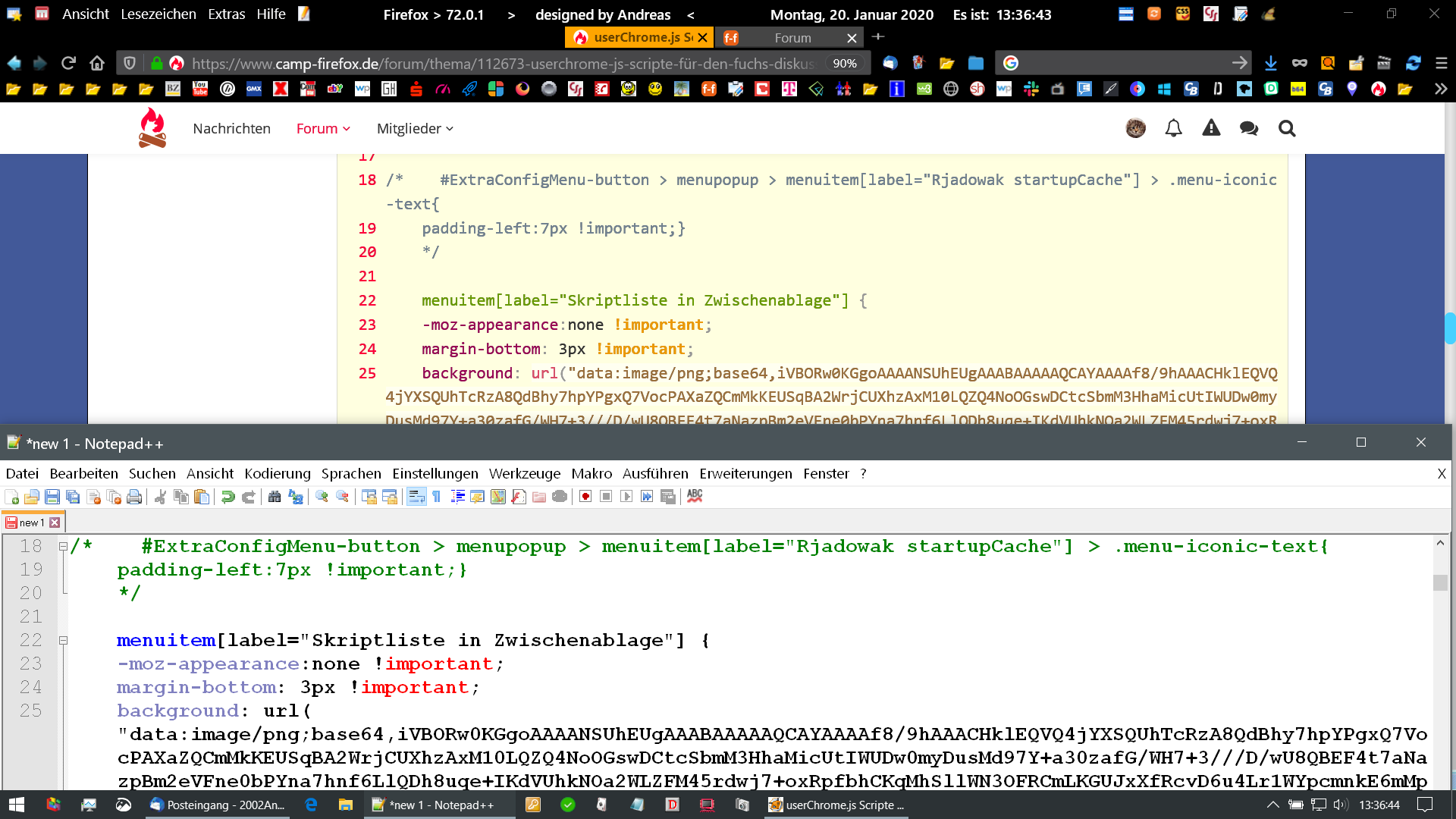Open forum search via magnifier icon
The height and width of the screenshot is (819, 1456).
[1286, 129]
